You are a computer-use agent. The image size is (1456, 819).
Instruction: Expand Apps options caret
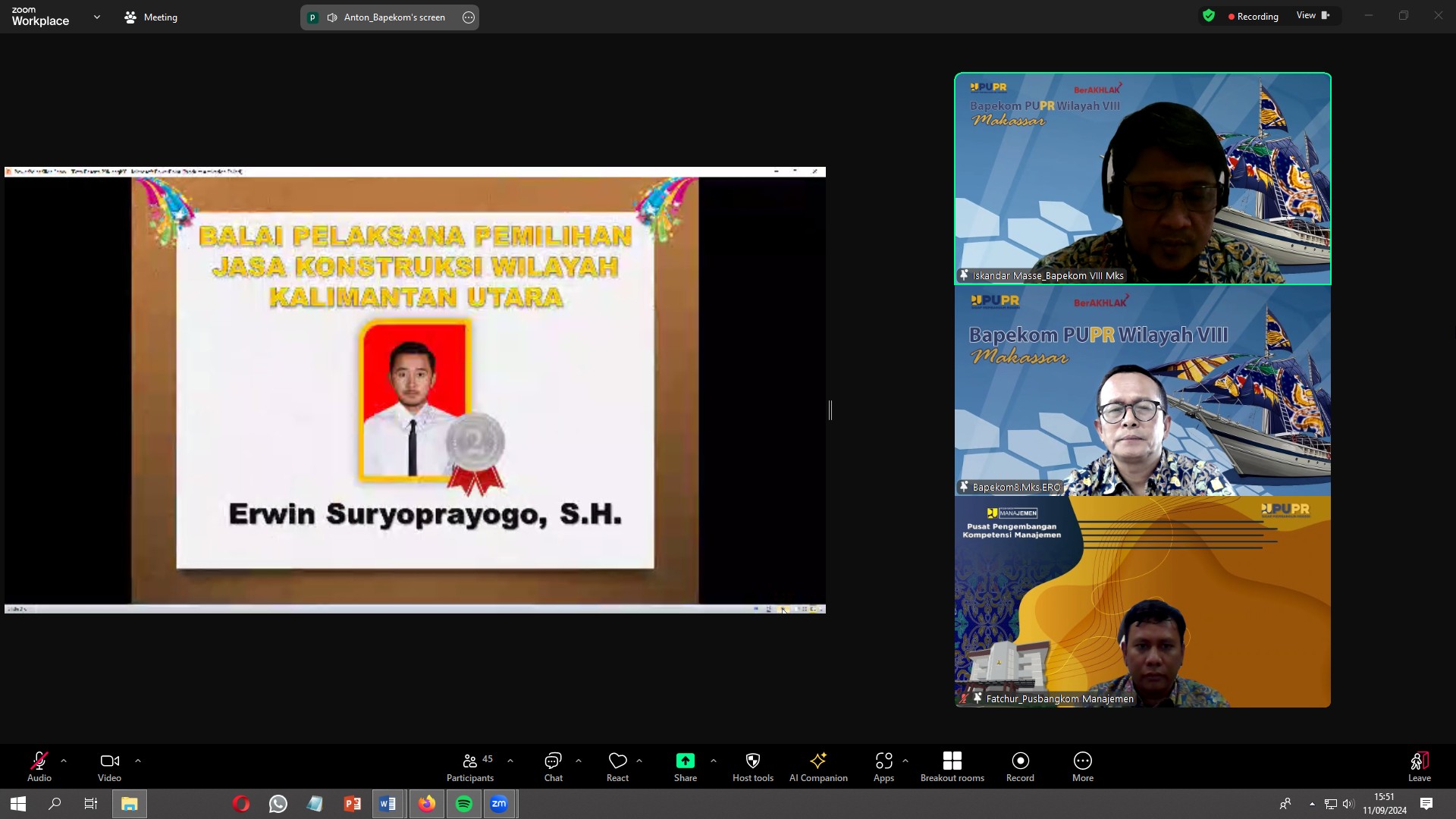pos(905,761)
